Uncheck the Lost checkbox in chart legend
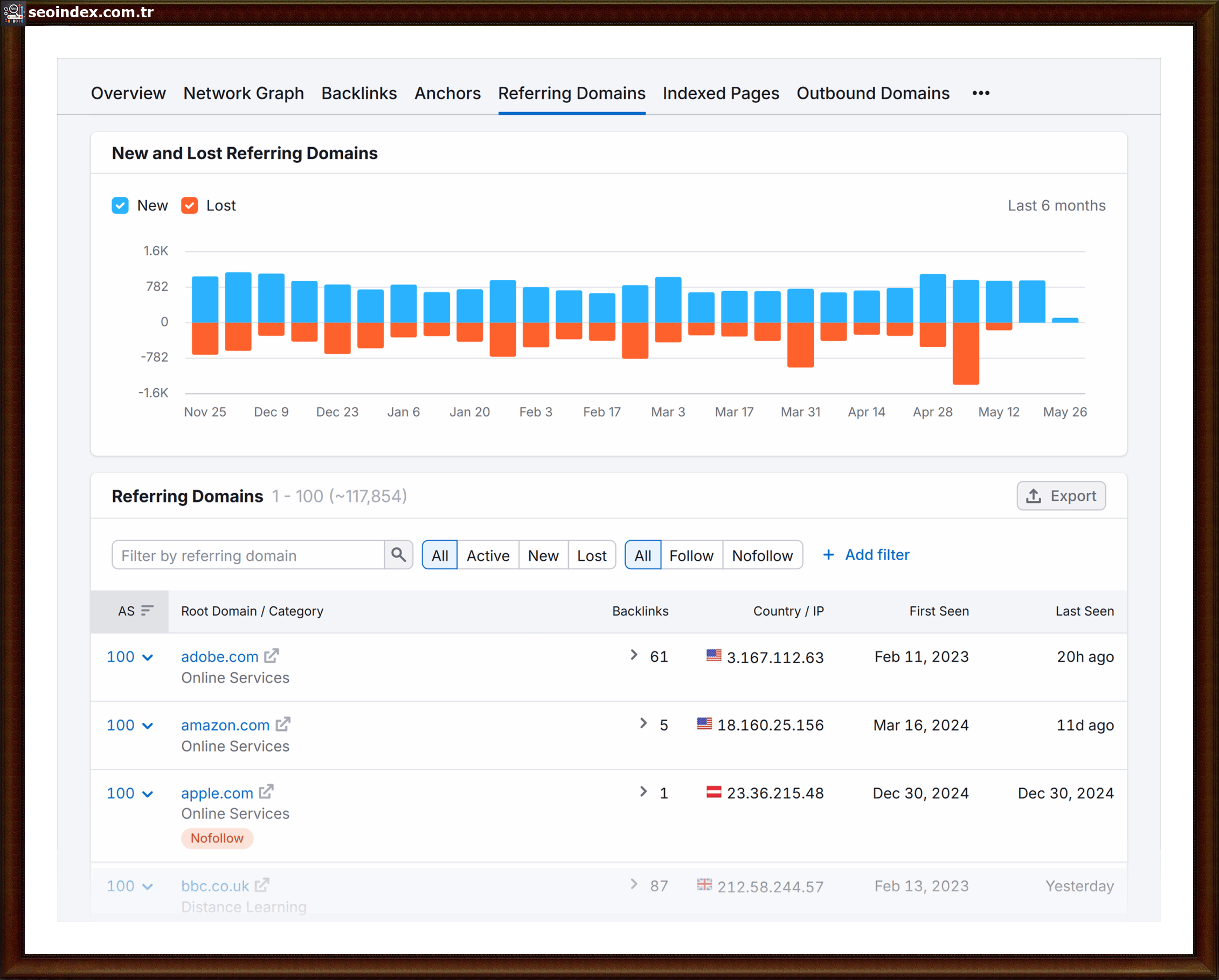The height and width of the screenshot is (980, 1219). point(189,205)
